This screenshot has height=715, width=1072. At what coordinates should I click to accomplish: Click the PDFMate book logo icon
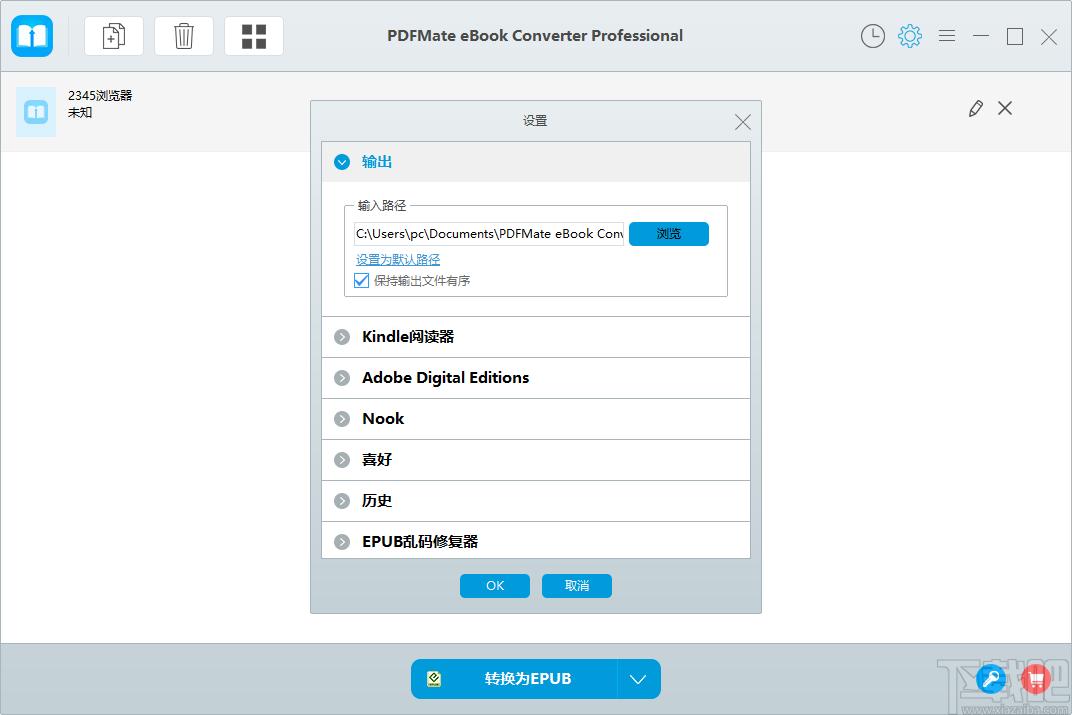pyautogui.click(x=32, y=36)
